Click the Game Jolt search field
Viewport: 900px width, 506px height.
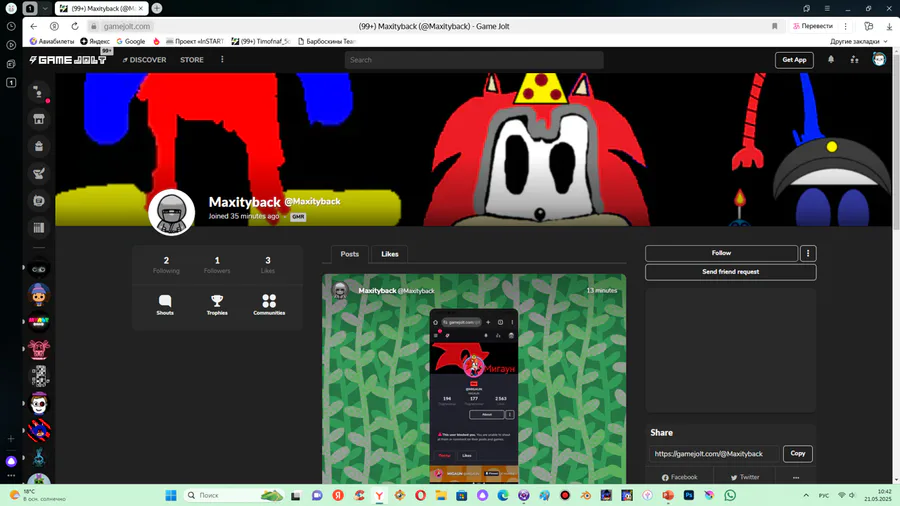pyautogui.click(x=474, y=60)
